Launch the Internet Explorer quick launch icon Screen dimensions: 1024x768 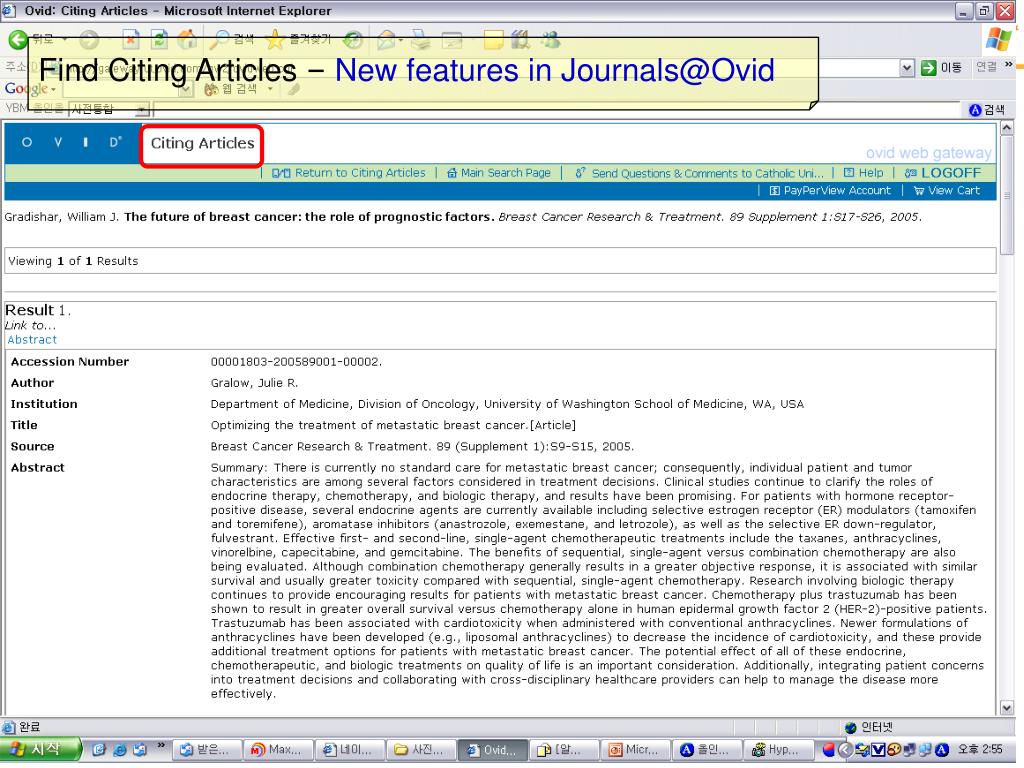(x=120, y=750)
